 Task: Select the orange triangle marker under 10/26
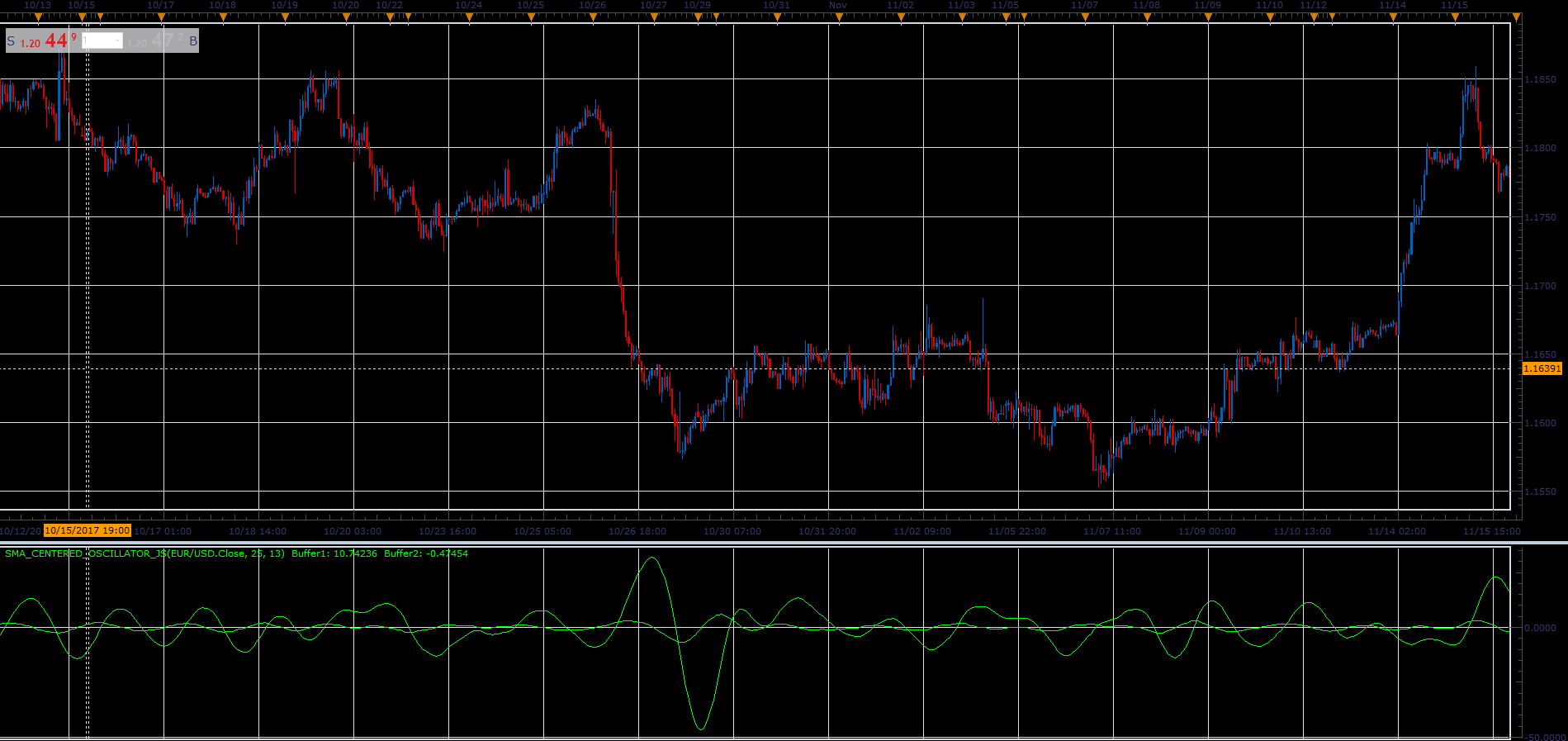593,17
